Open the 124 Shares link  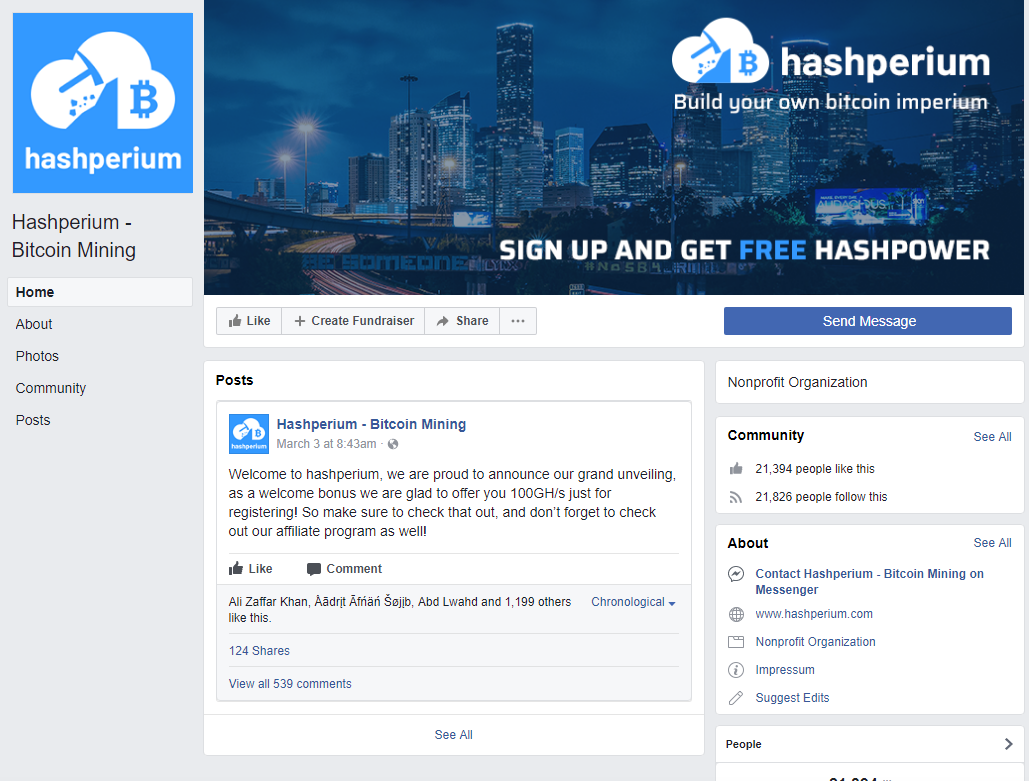[259, 651]
